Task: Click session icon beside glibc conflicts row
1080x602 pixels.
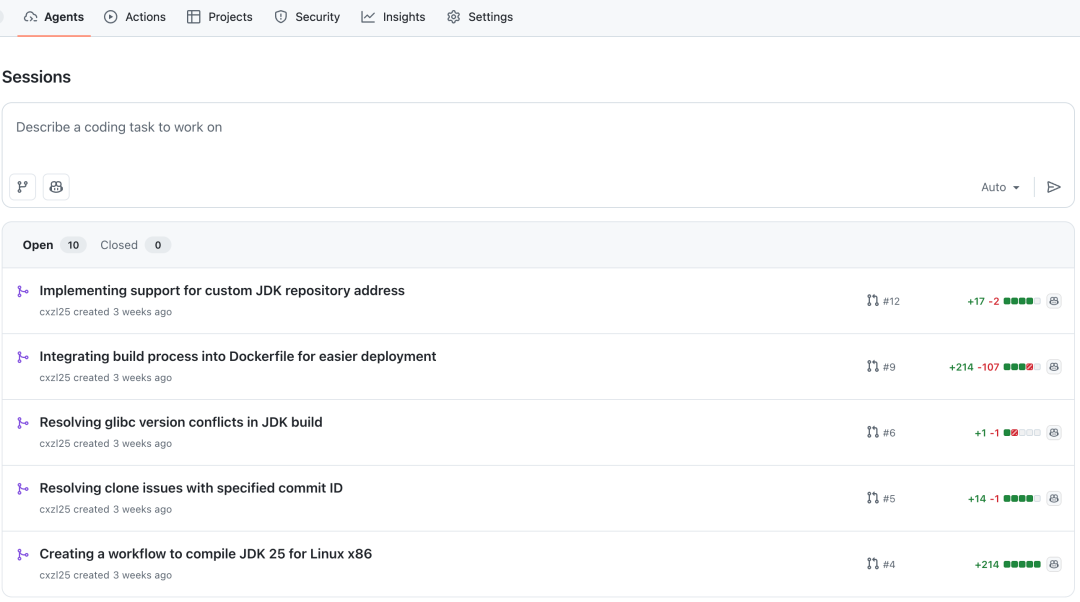Action: pos(23,423)
